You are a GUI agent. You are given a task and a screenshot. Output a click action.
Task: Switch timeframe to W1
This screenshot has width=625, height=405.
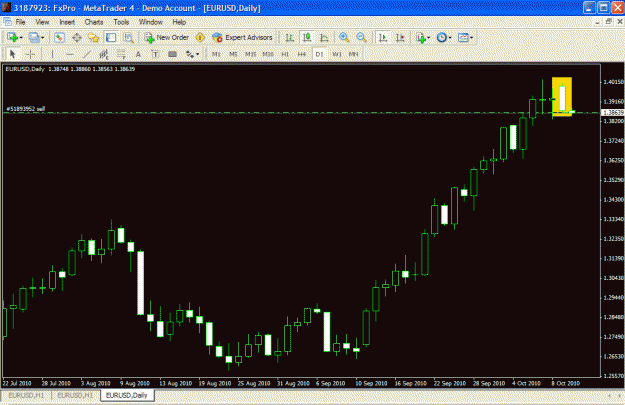click(x=337, y=54)
